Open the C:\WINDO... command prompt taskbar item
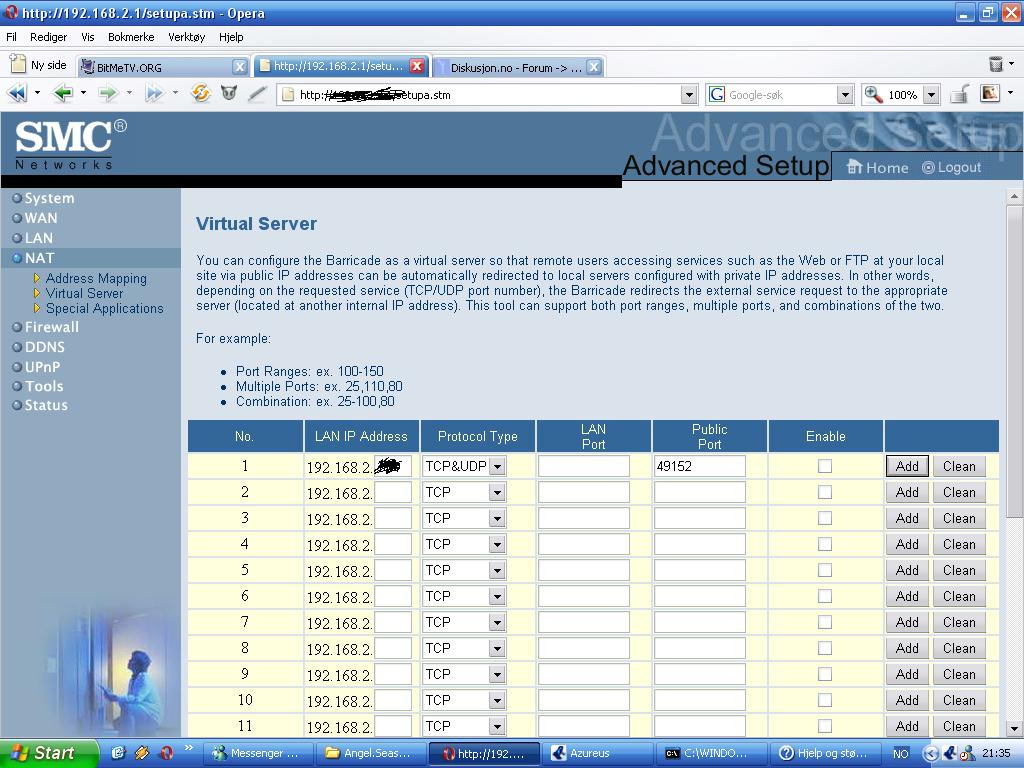1024x768 pixels. click(711, 753)
